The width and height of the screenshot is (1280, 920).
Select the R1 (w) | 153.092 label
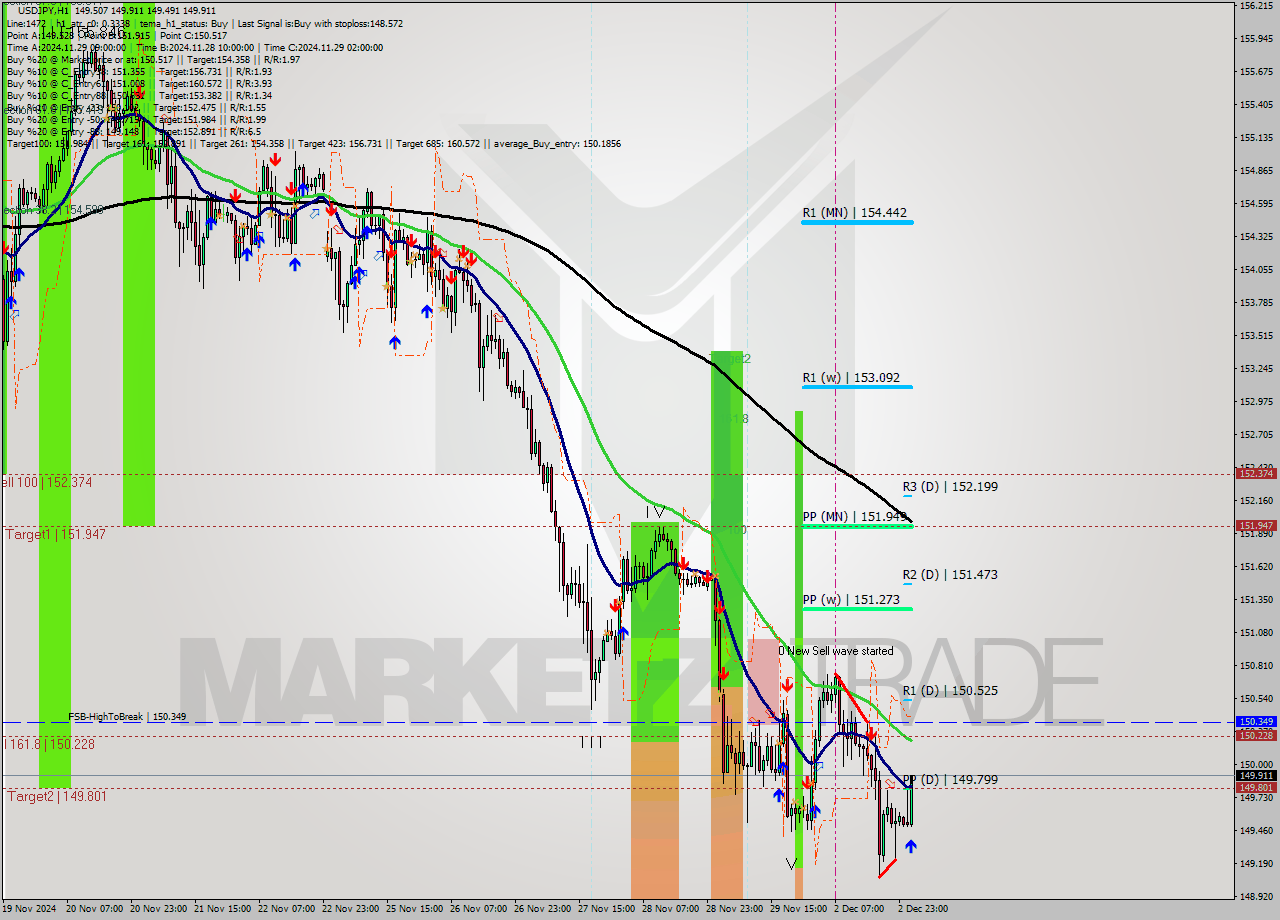pyautogui.click(x=850, y=378)
